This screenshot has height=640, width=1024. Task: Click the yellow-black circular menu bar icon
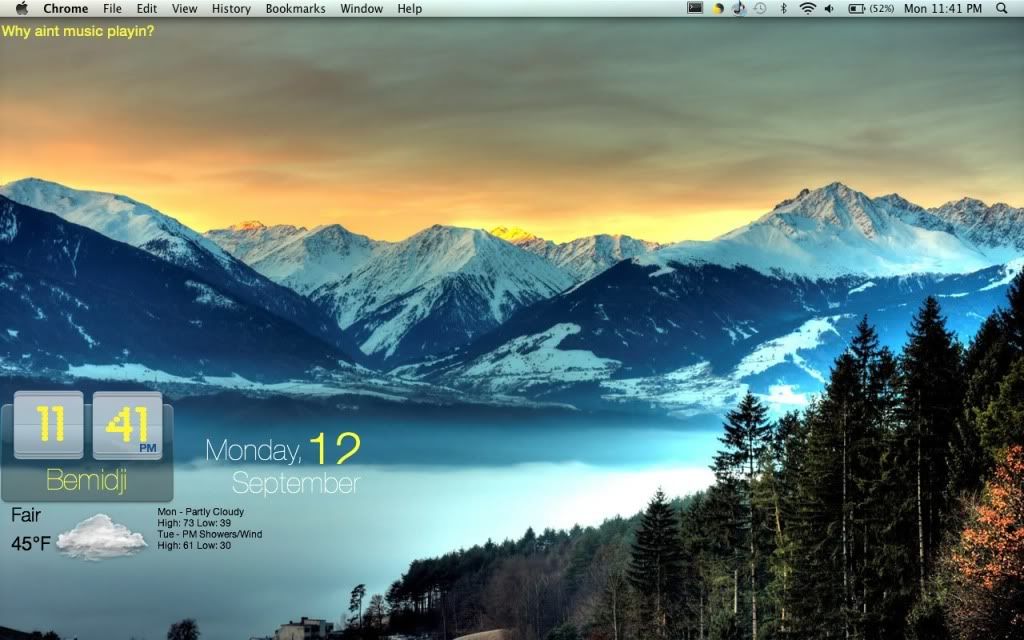click(718, 8)
